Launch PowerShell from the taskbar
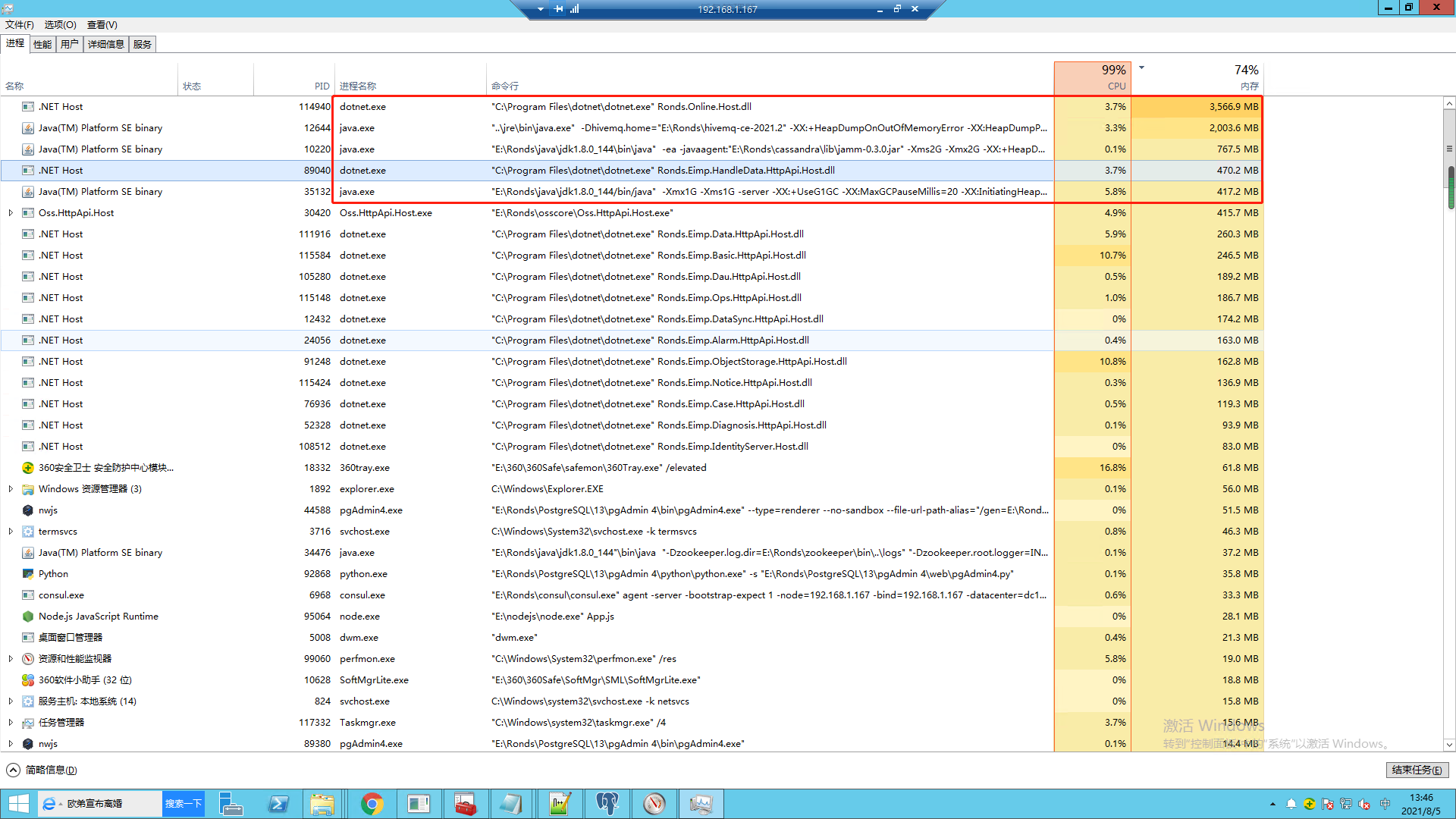The width and height of the screenshot is (1456, 819). 278,804
